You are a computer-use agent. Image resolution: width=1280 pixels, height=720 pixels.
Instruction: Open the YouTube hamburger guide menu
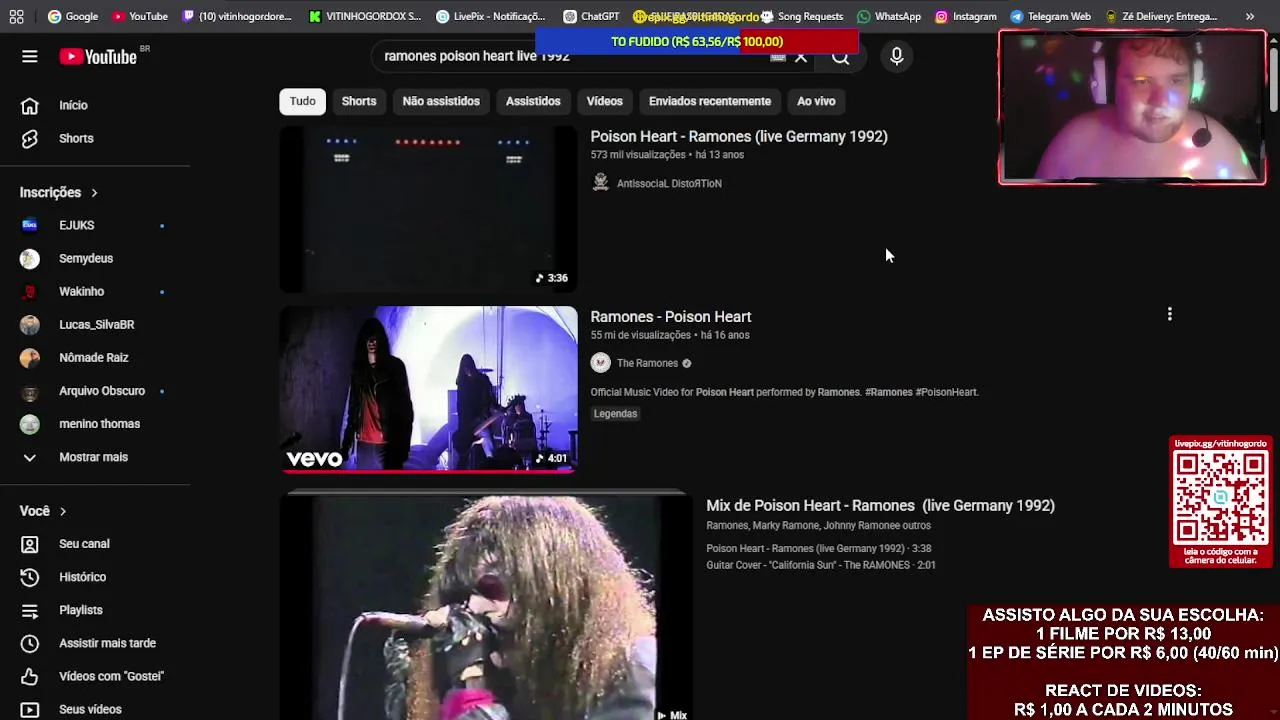coord(30,57)
